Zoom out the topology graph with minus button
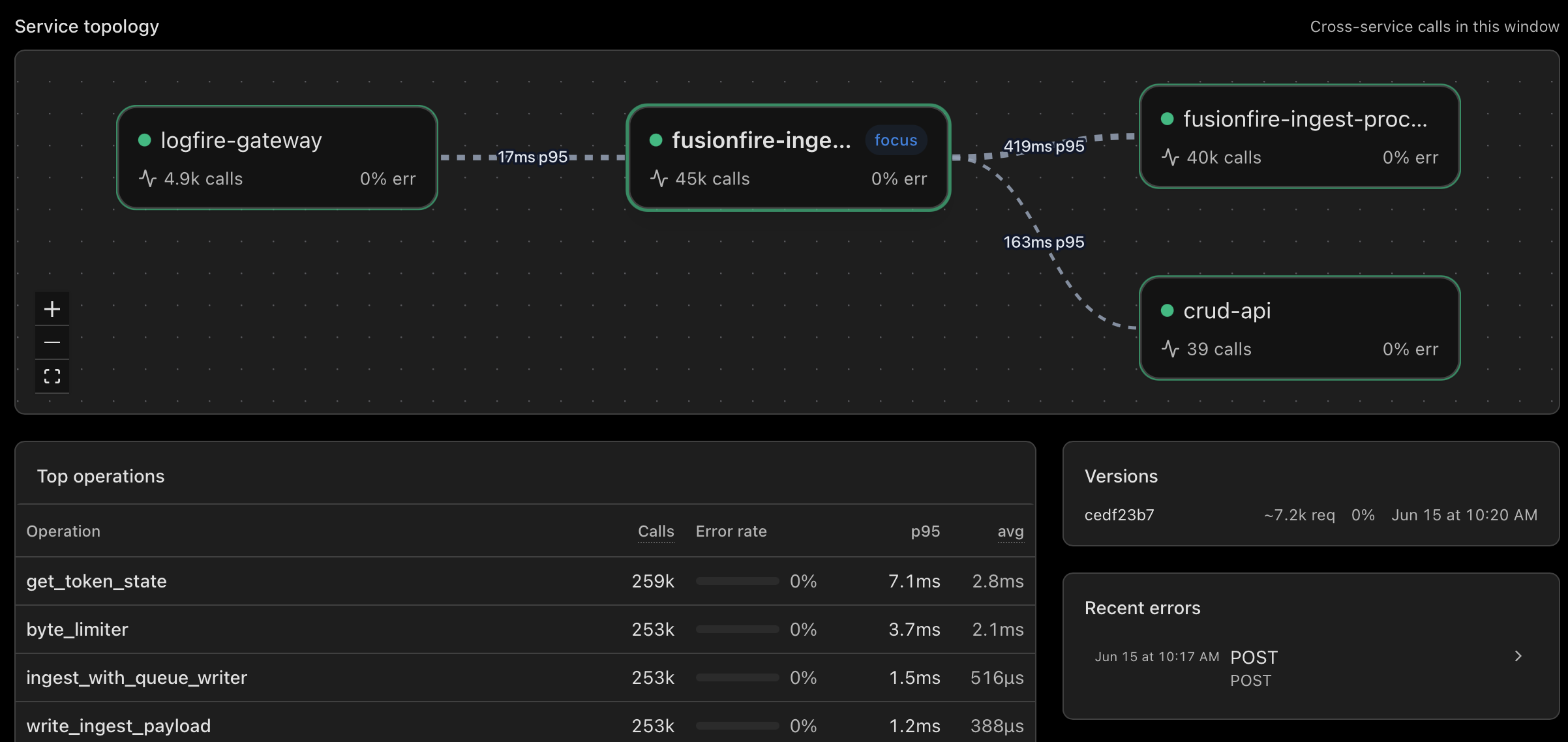Viewport: 1568px width, 742px height. click(52, 342)
